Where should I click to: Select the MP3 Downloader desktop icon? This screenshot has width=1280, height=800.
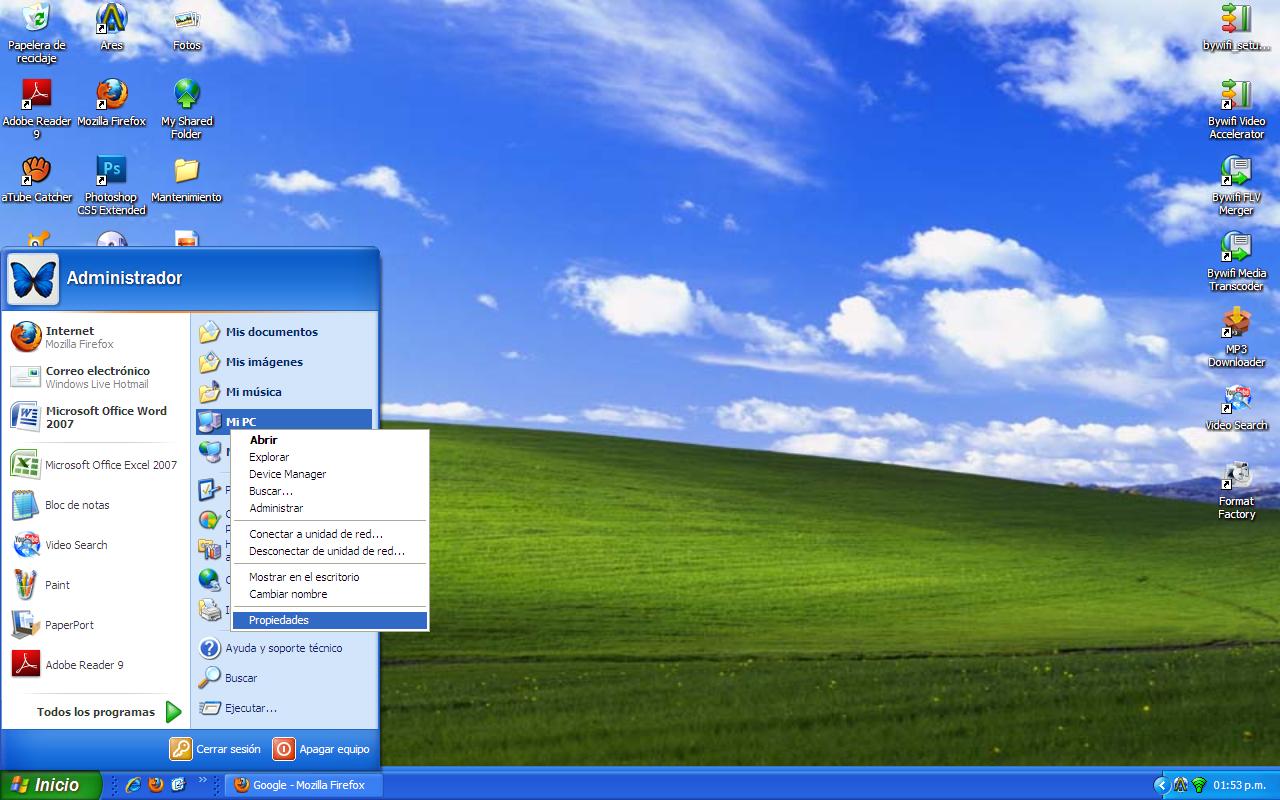pyautogui.click(x=1237, y=338)
